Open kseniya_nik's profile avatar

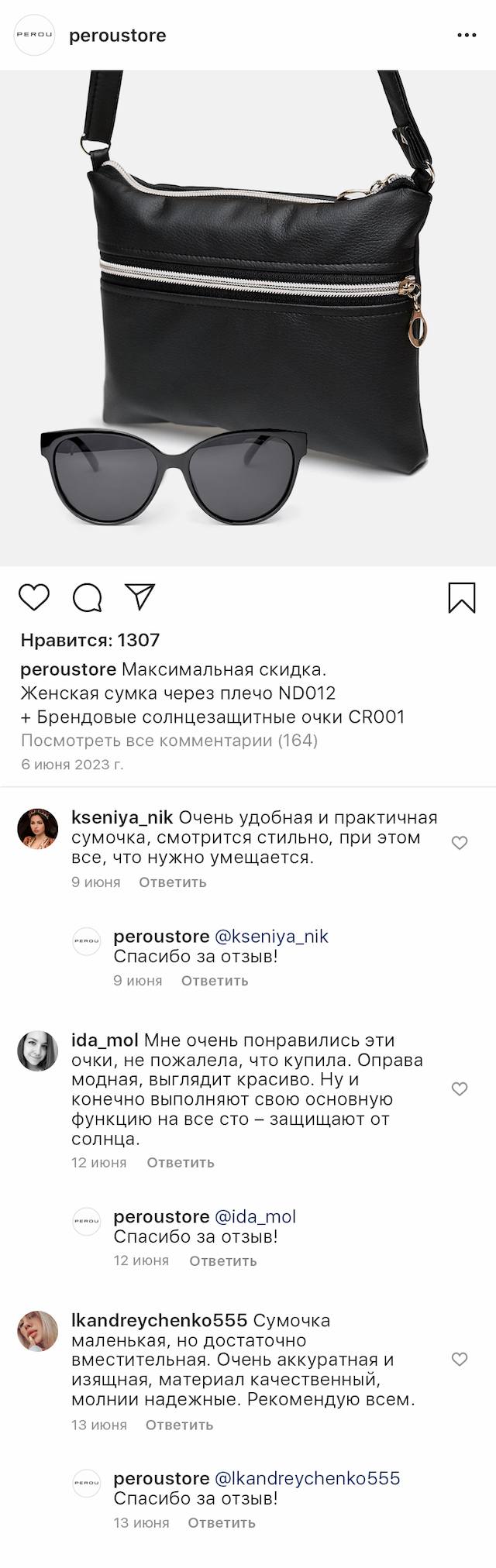(x=37, y=828)
